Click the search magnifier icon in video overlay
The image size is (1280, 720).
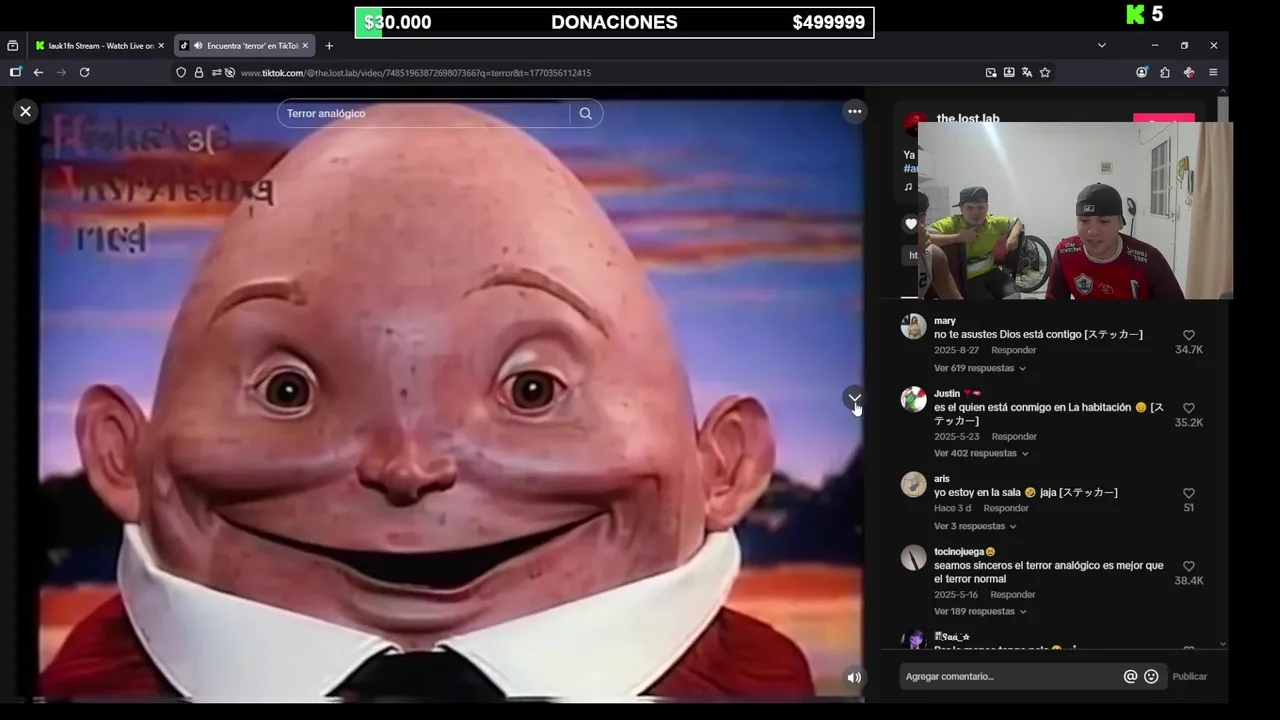[586, 113]
